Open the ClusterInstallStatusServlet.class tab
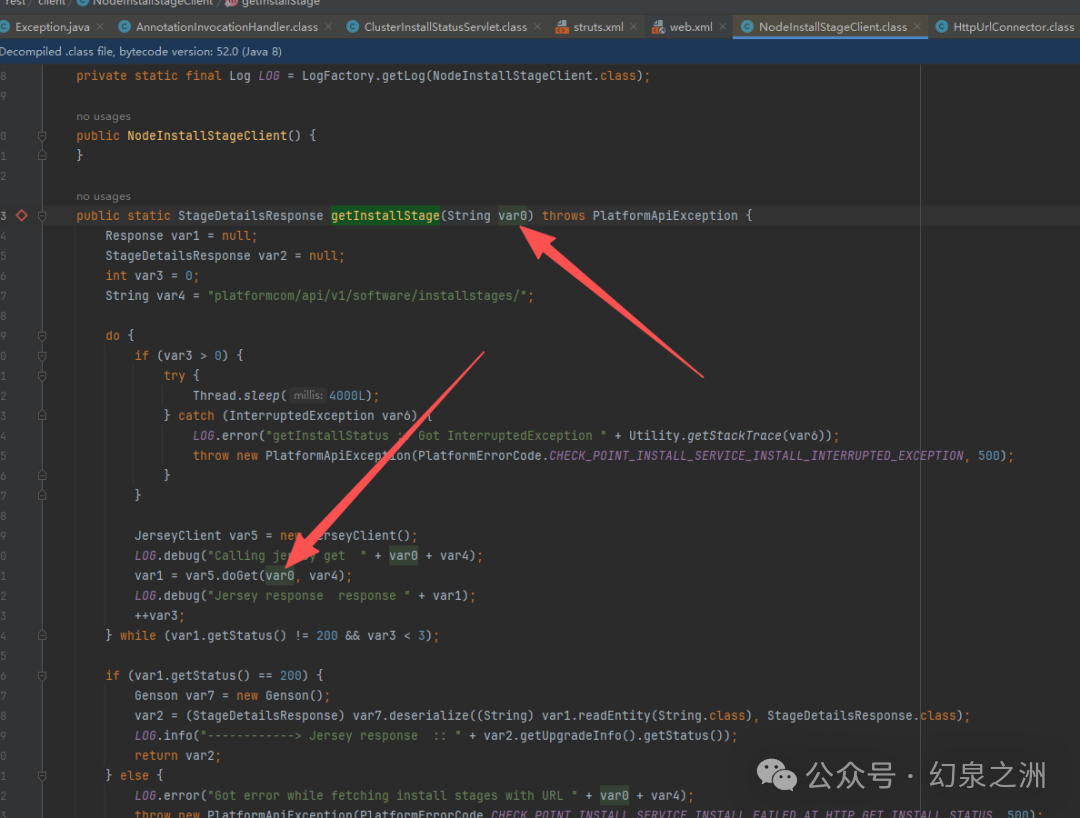This screenshot has height=818, width=1080. (x=445, y=27)
